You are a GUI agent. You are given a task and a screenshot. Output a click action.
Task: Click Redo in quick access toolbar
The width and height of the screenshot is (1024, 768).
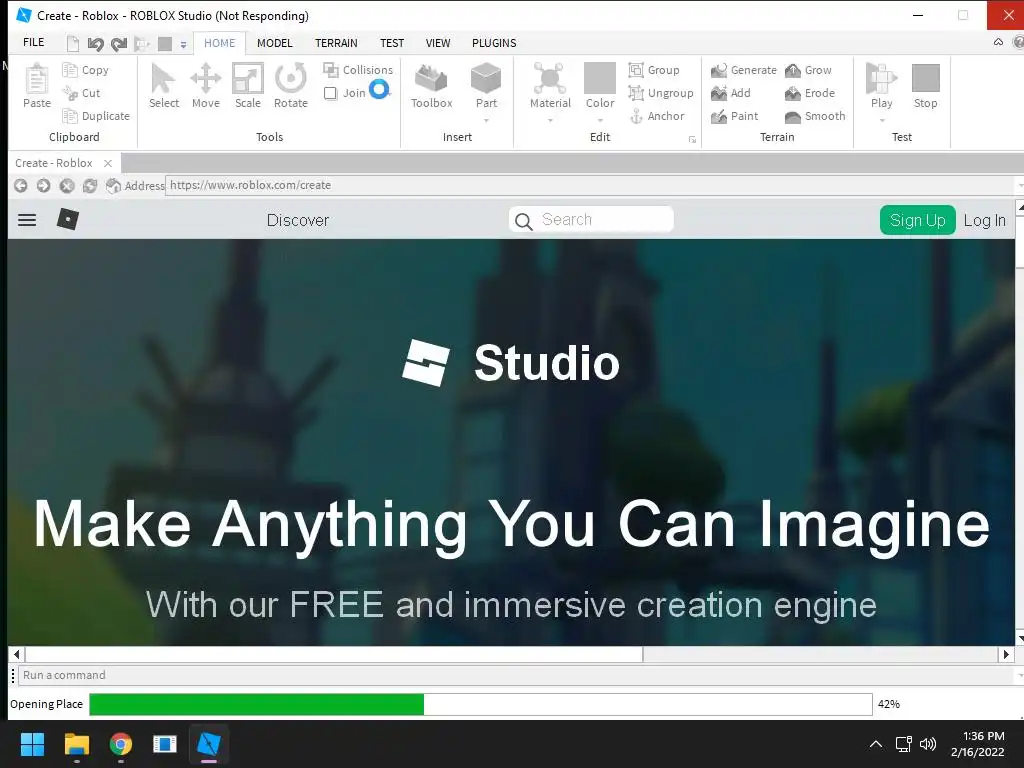pyautogui.click(x=119, y=44)
